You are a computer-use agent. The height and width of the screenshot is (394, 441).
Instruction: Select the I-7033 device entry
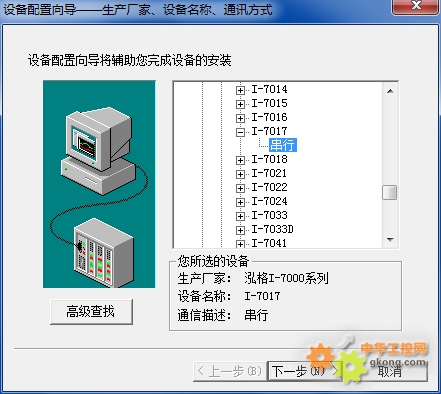(x=269, y=215)
